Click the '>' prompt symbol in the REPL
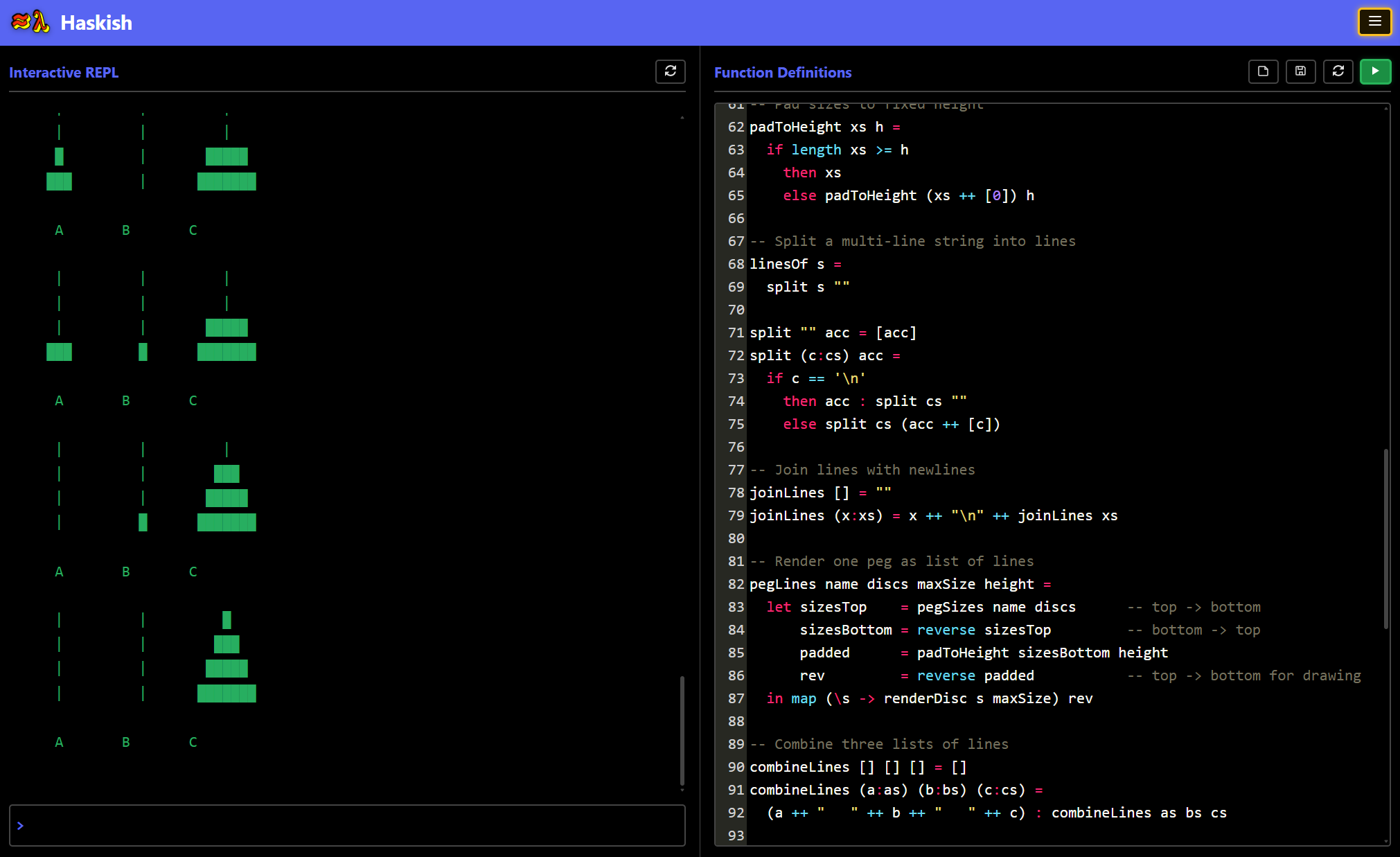The height and width of the screenshot is (857, 1400). click(x=21, y=825)
